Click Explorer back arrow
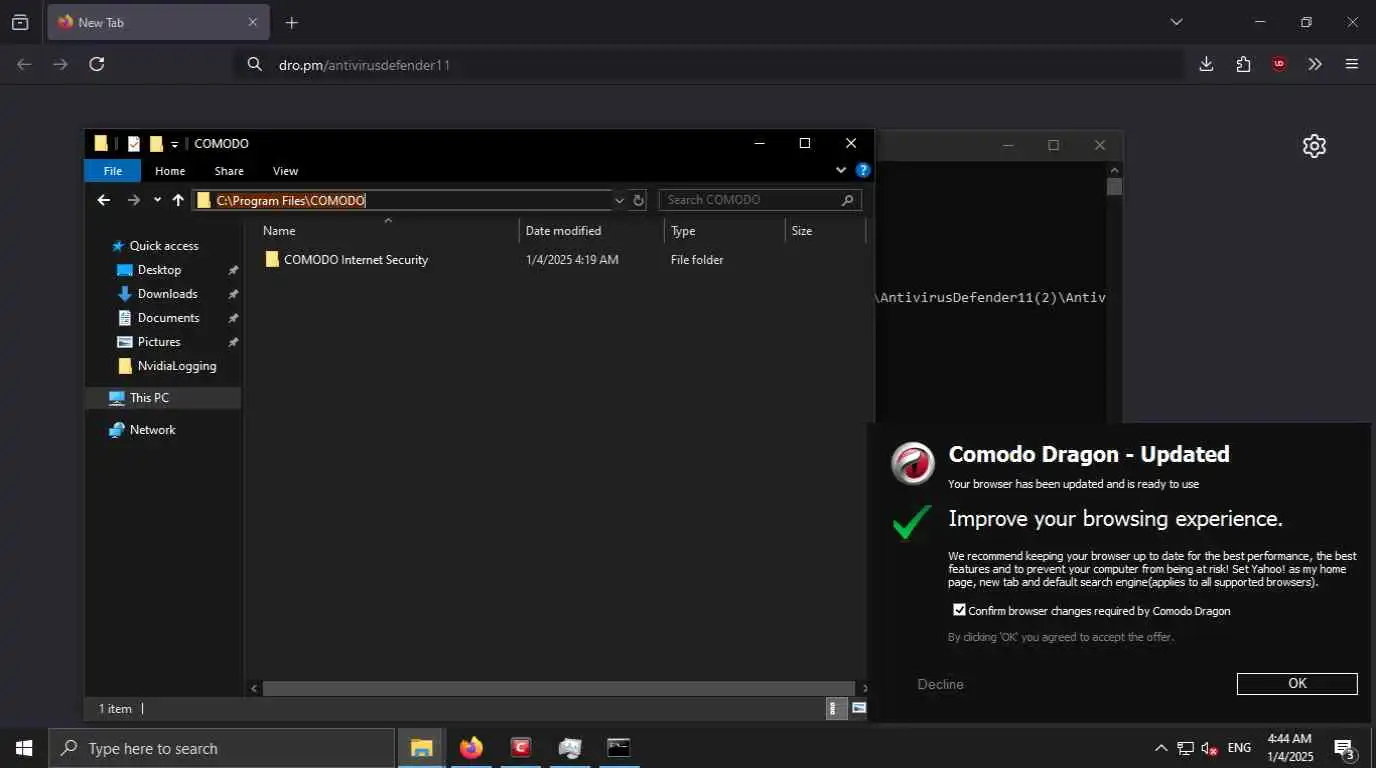Viewport: 1376px width, 768px height. click(104, 200)
